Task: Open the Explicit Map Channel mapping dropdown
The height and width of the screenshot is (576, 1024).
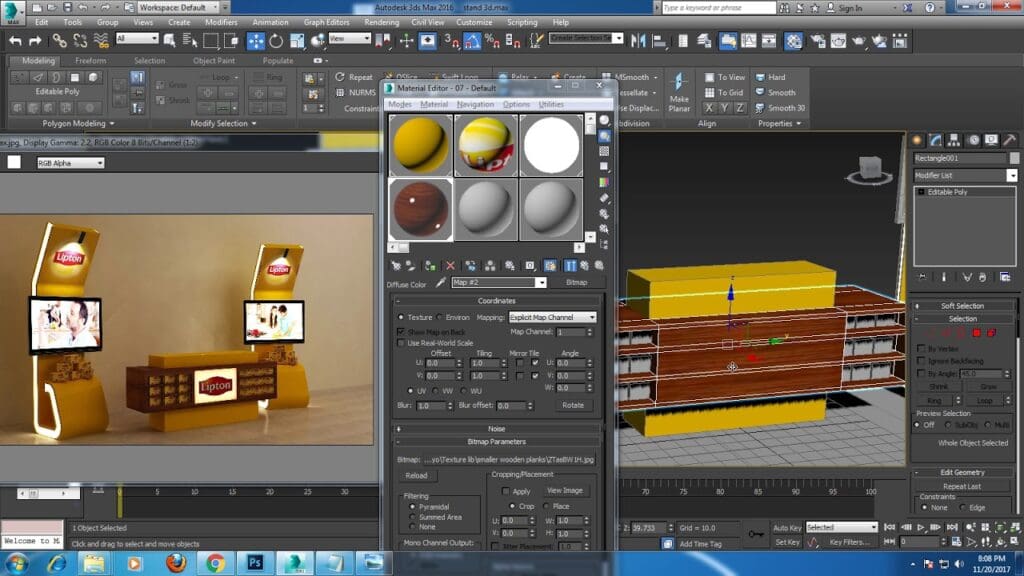Action: click(552, 317)
